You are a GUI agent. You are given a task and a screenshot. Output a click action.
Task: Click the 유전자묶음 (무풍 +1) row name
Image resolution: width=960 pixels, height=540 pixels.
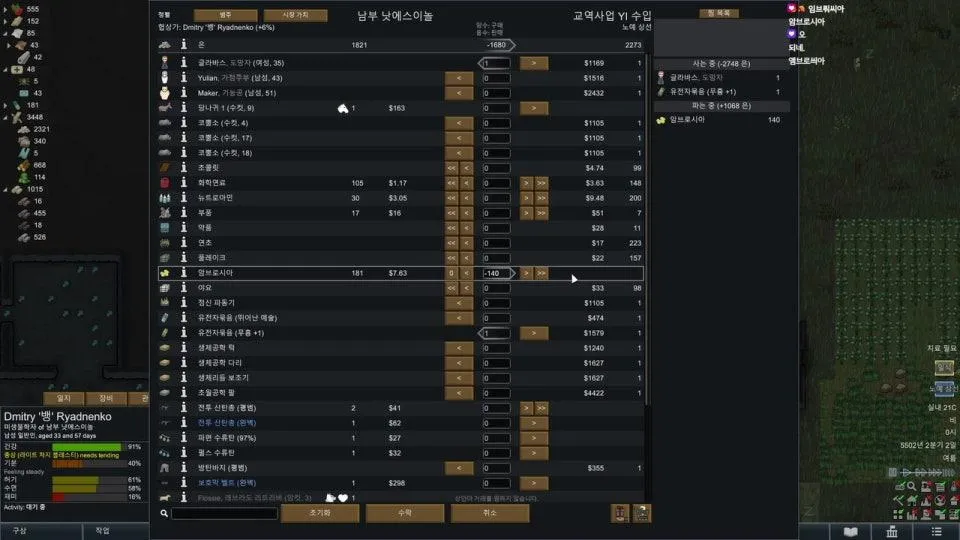pos(231,333)
